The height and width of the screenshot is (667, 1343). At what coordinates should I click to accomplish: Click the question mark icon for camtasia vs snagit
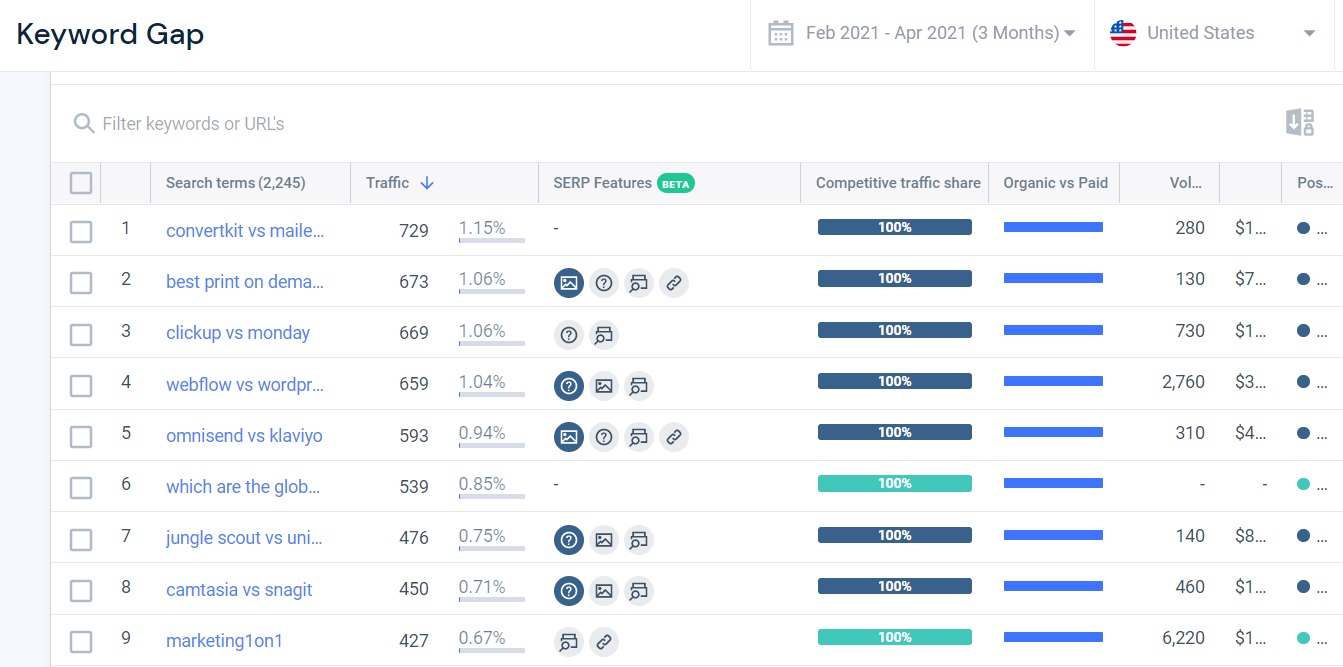569,591
